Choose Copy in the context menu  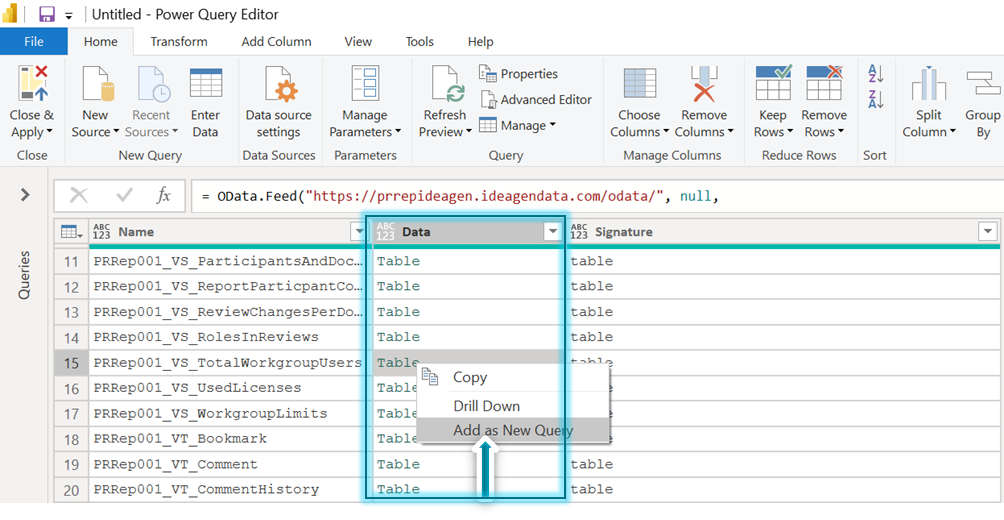(512, 378)
